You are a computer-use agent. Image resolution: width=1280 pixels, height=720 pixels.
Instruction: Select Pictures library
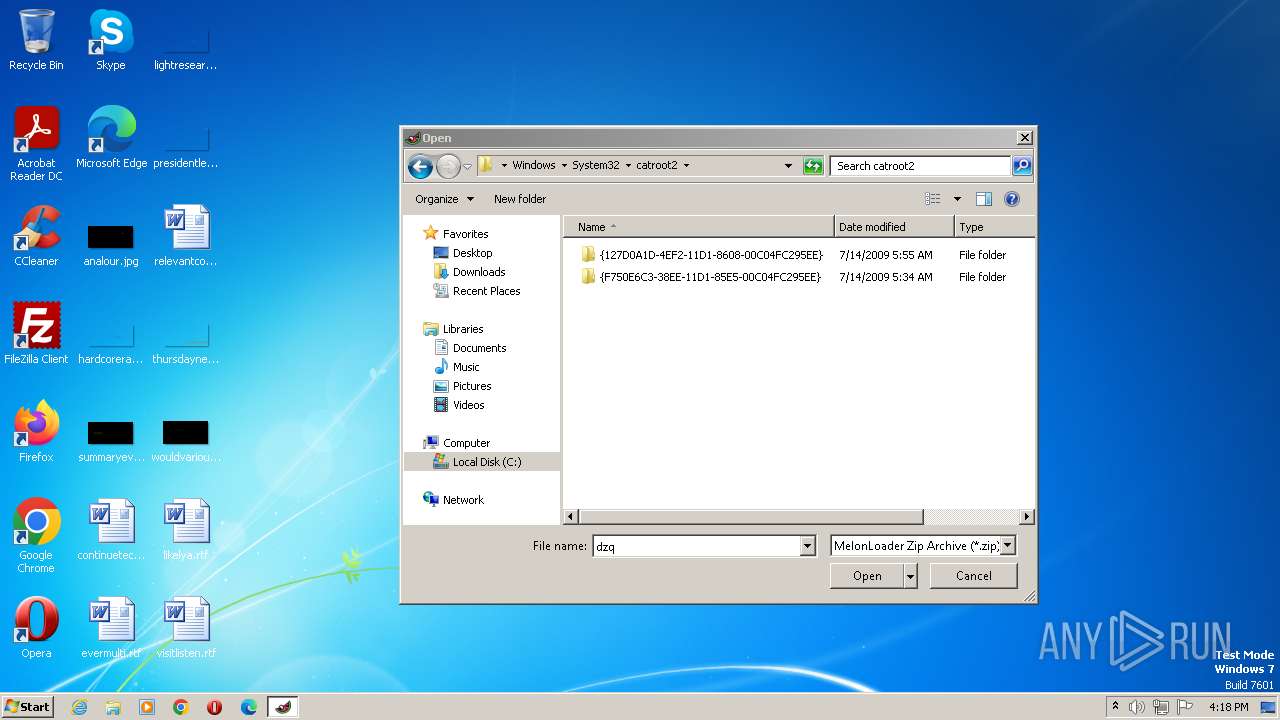472,386
